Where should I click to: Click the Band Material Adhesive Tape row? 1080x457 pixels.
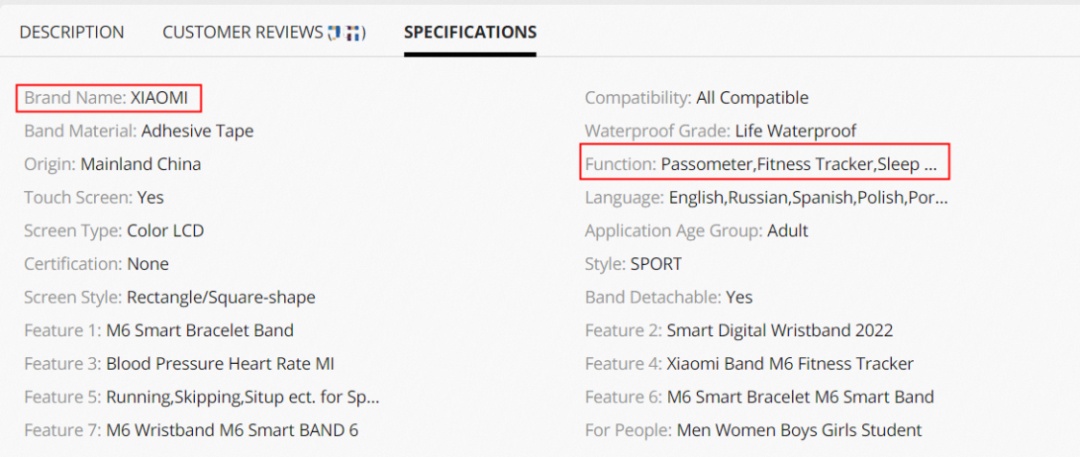[x=138, y=131]
